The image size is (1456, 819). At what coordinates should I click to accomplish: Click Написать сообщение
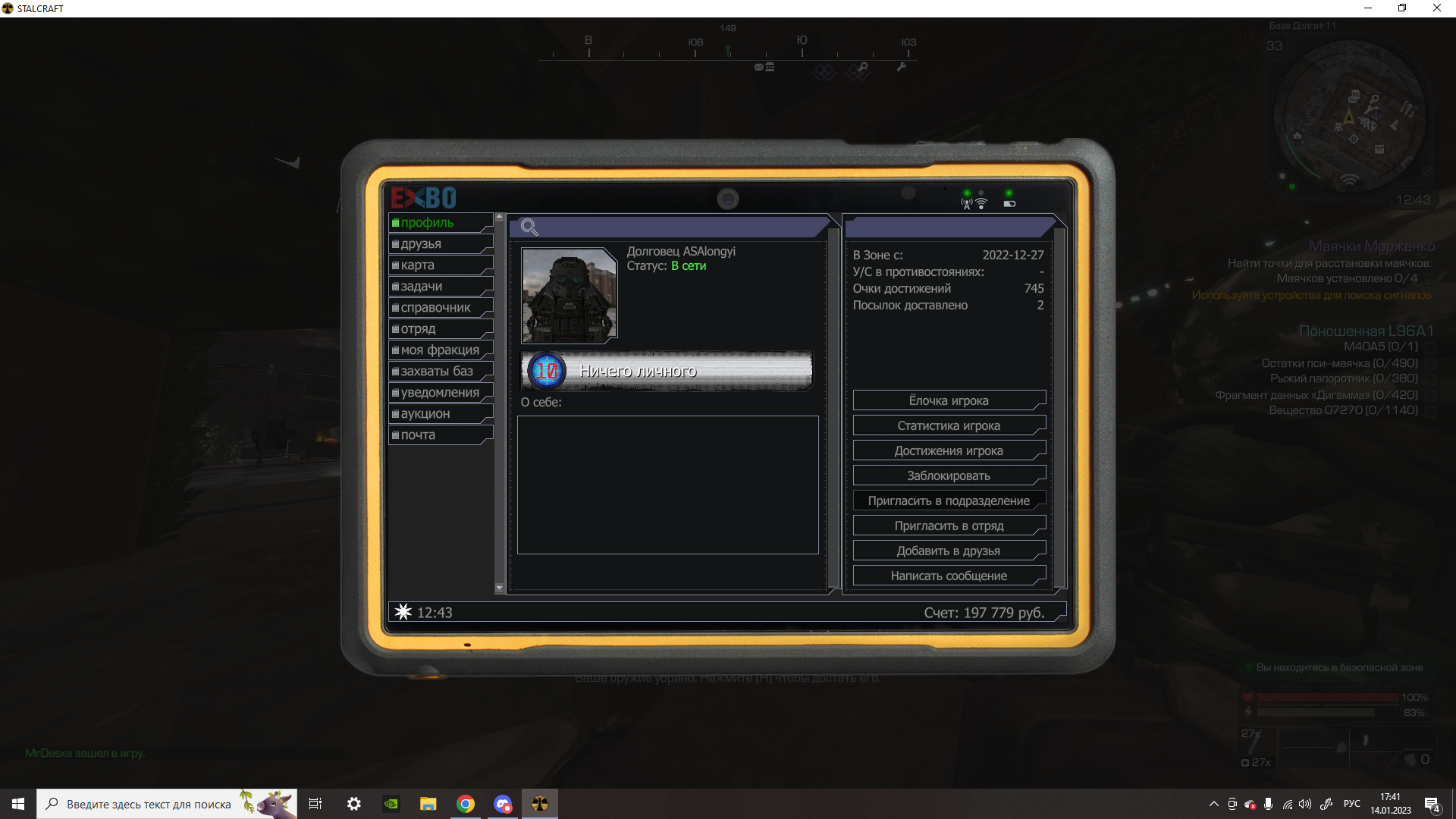coord(949,576)
